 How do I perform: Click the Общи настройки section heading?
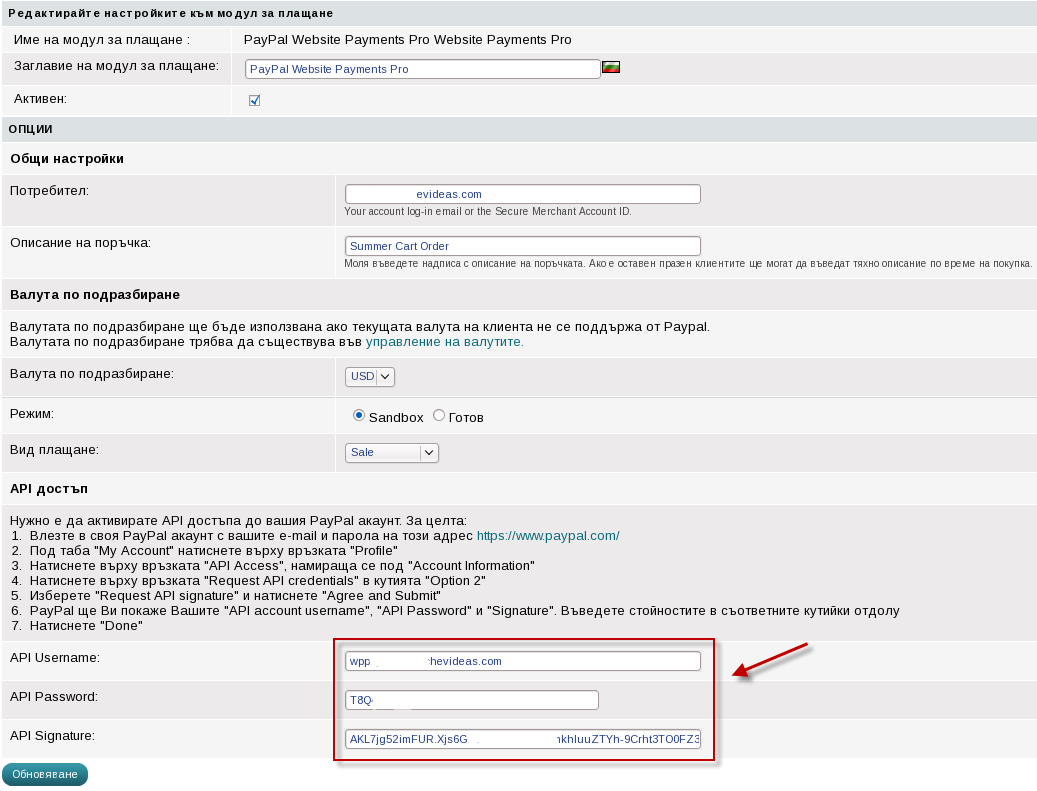pyautogui.click(x=67, y=159)
